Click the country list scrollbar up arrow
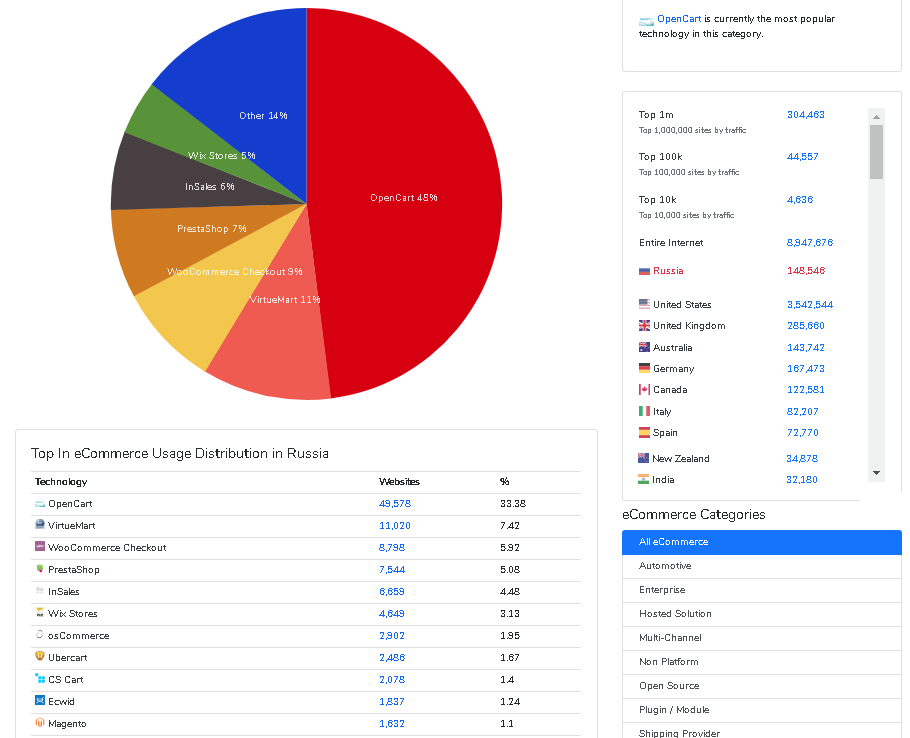Viewport: 910px width, 738px height. pos(876,117)
